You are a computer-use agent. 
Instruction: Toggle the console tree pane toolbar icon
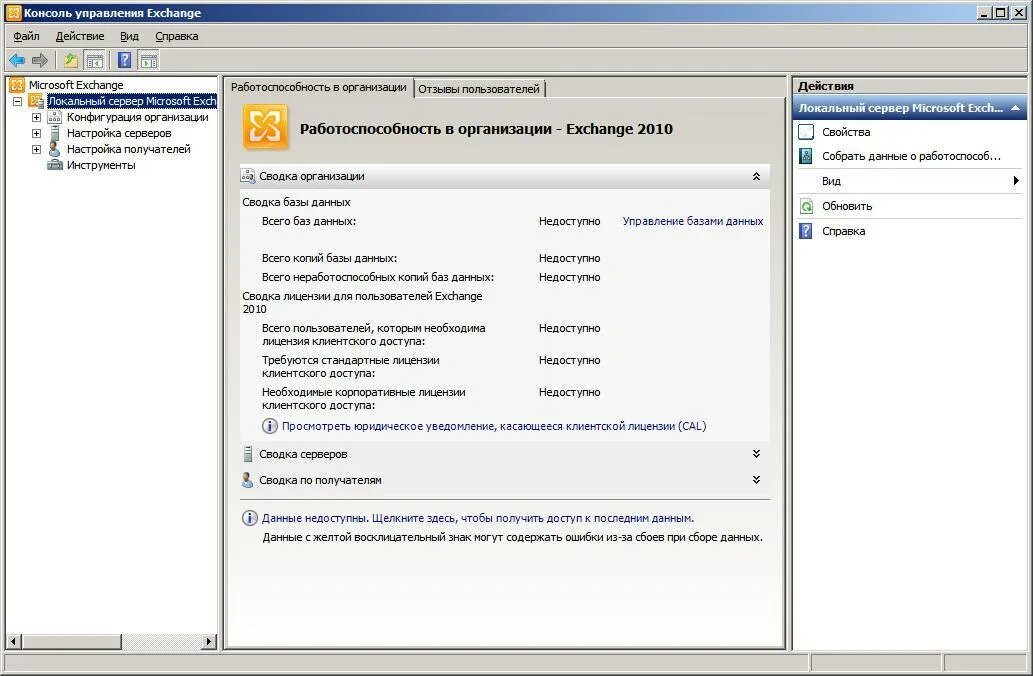pyautogui.click(x=95, y=61)
